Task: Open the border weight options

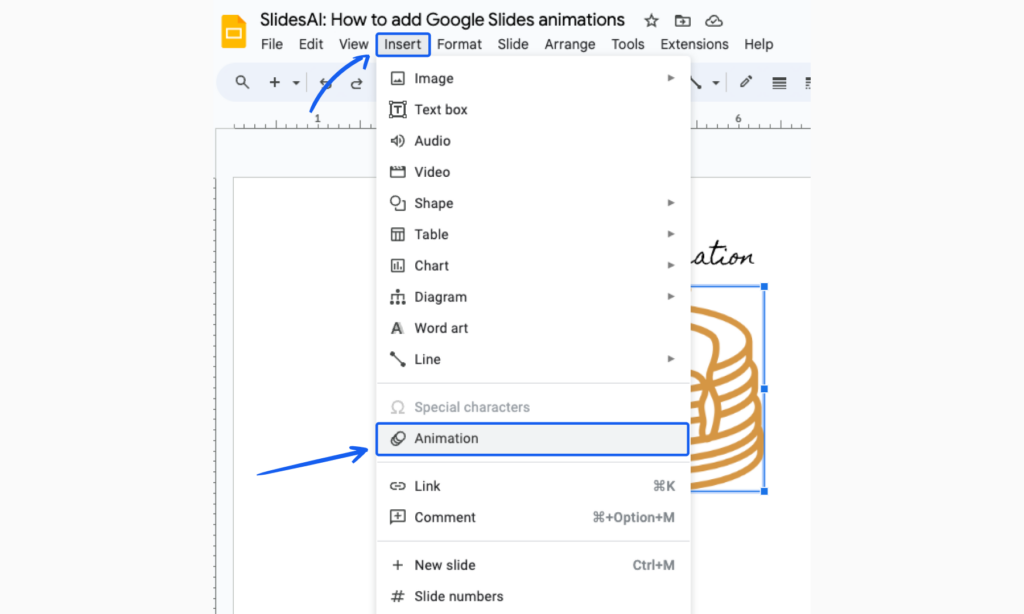Action: [x=780, y=82]
